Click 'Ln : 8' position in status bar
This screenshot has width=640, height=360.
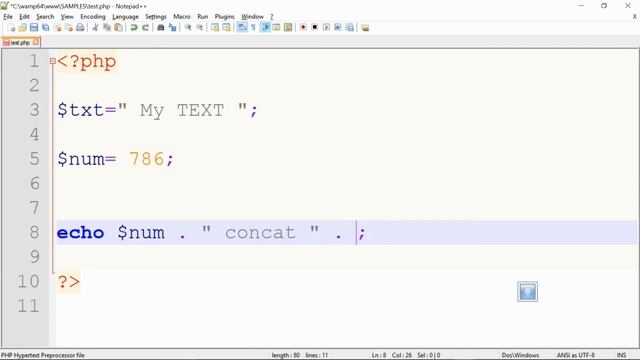click(x=379, y=355)
